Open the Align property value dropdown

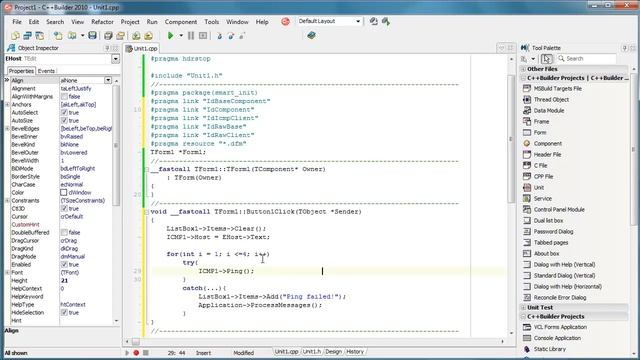click(x=108, y=80)
